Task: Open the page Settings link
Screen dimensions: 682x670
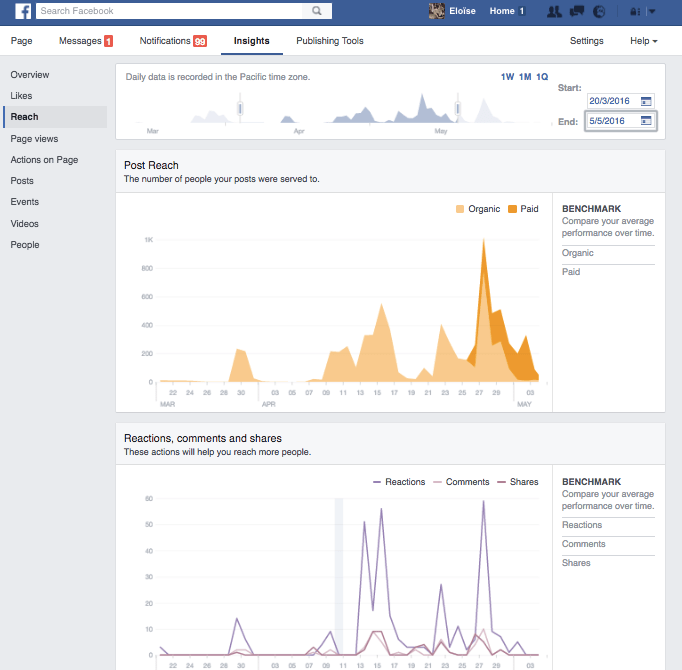Action: pyautogui.click(x=586, y=41)
